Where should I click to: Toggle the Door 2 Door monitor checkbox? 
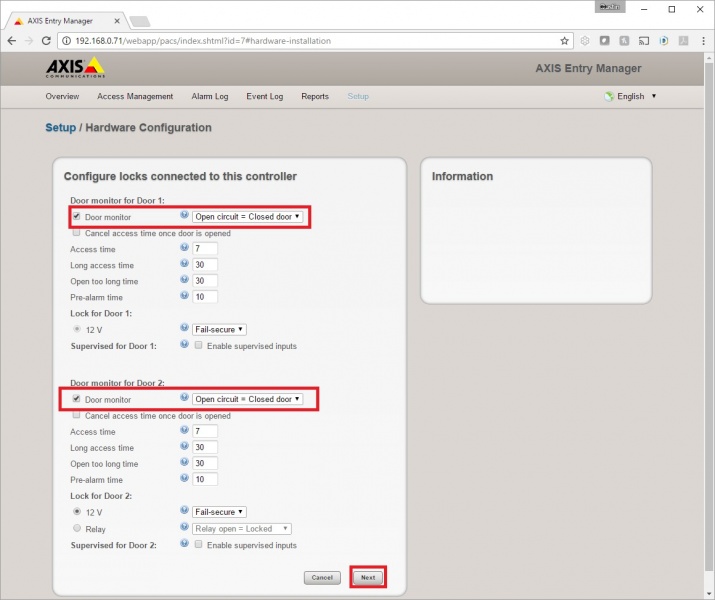[77, 399]
